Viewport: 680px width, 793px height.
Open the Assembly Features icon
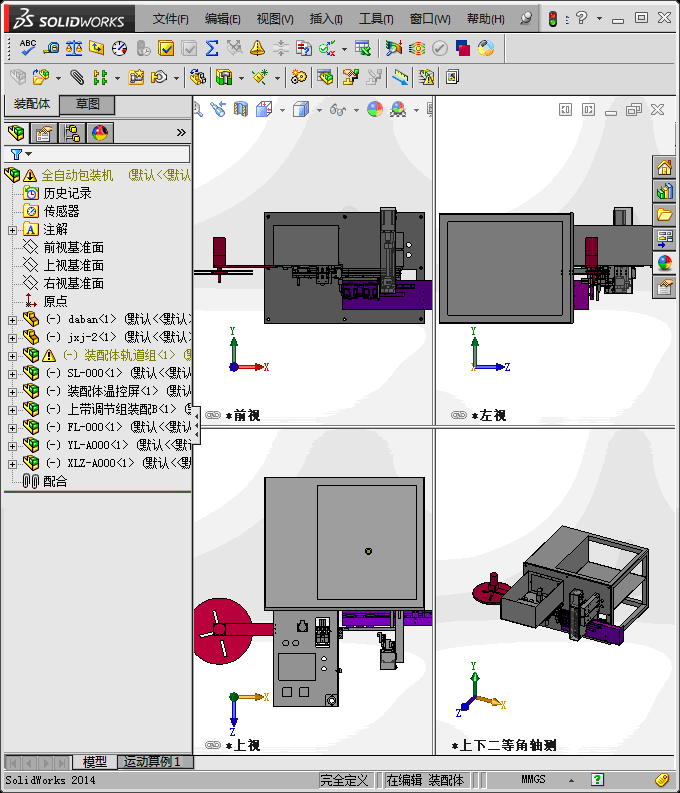(224, 77)
